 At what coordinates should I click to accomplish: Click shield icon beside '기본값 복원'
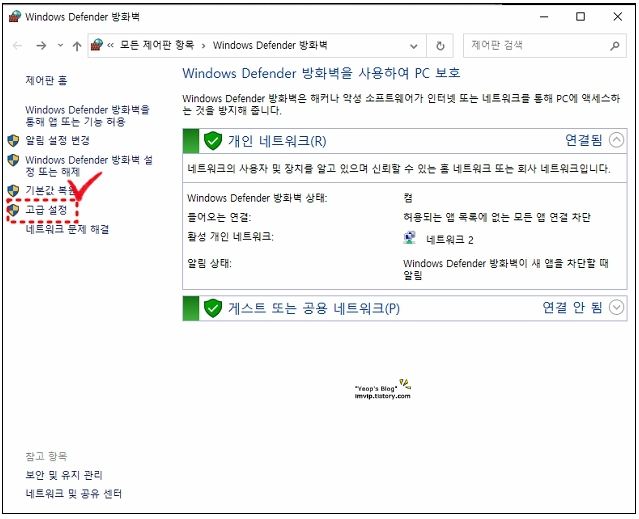pos(13,190)
